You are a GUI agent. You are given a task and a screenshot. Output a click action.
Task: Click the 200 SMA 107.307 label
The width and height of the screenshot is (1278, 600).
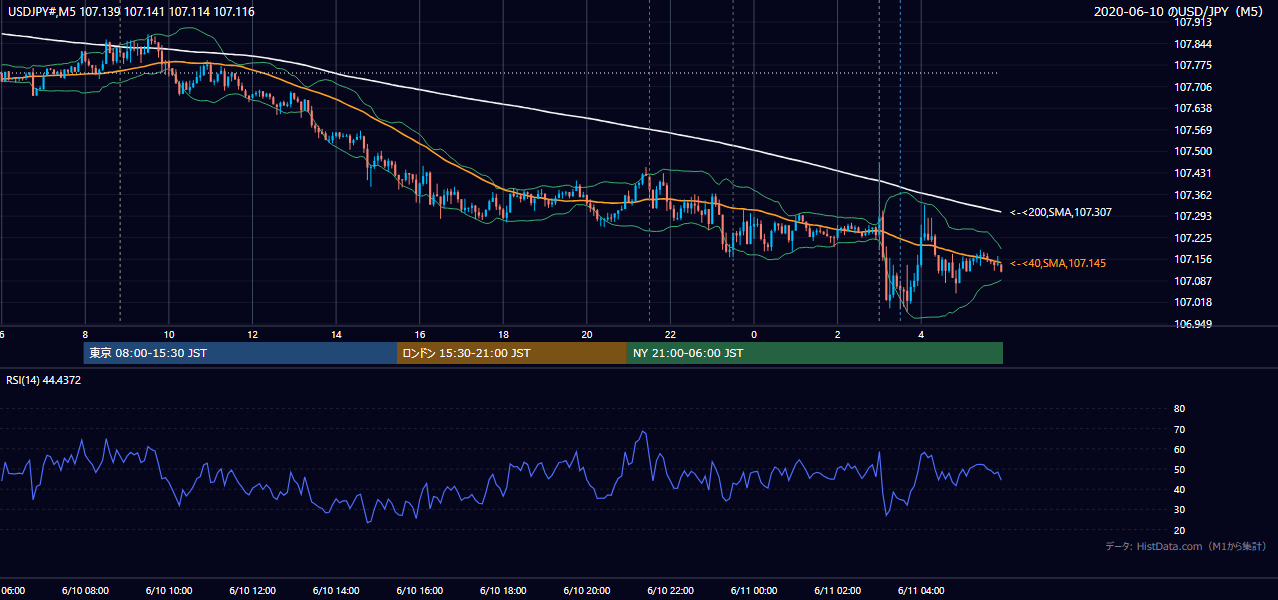pyautogui.click(x=1061, y=212)
